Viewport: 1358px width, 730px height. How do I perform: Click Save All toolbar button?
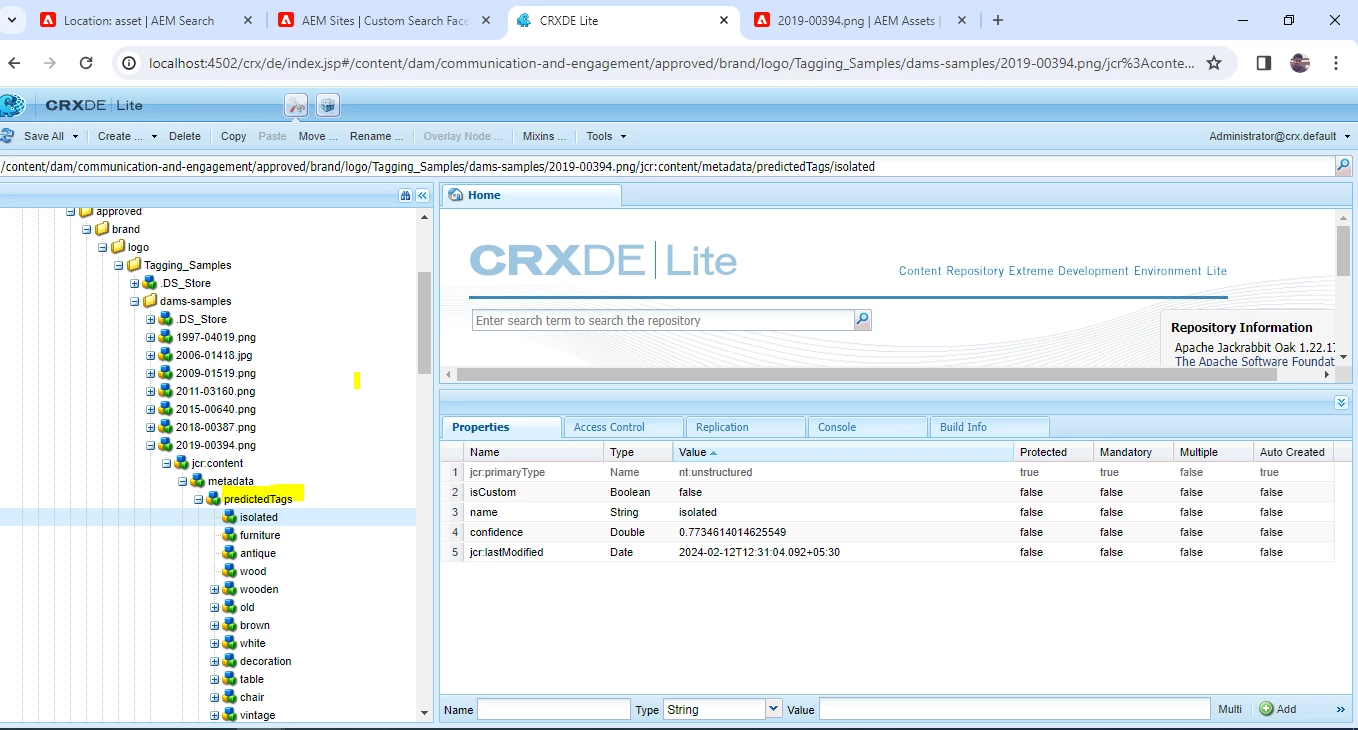44,136
